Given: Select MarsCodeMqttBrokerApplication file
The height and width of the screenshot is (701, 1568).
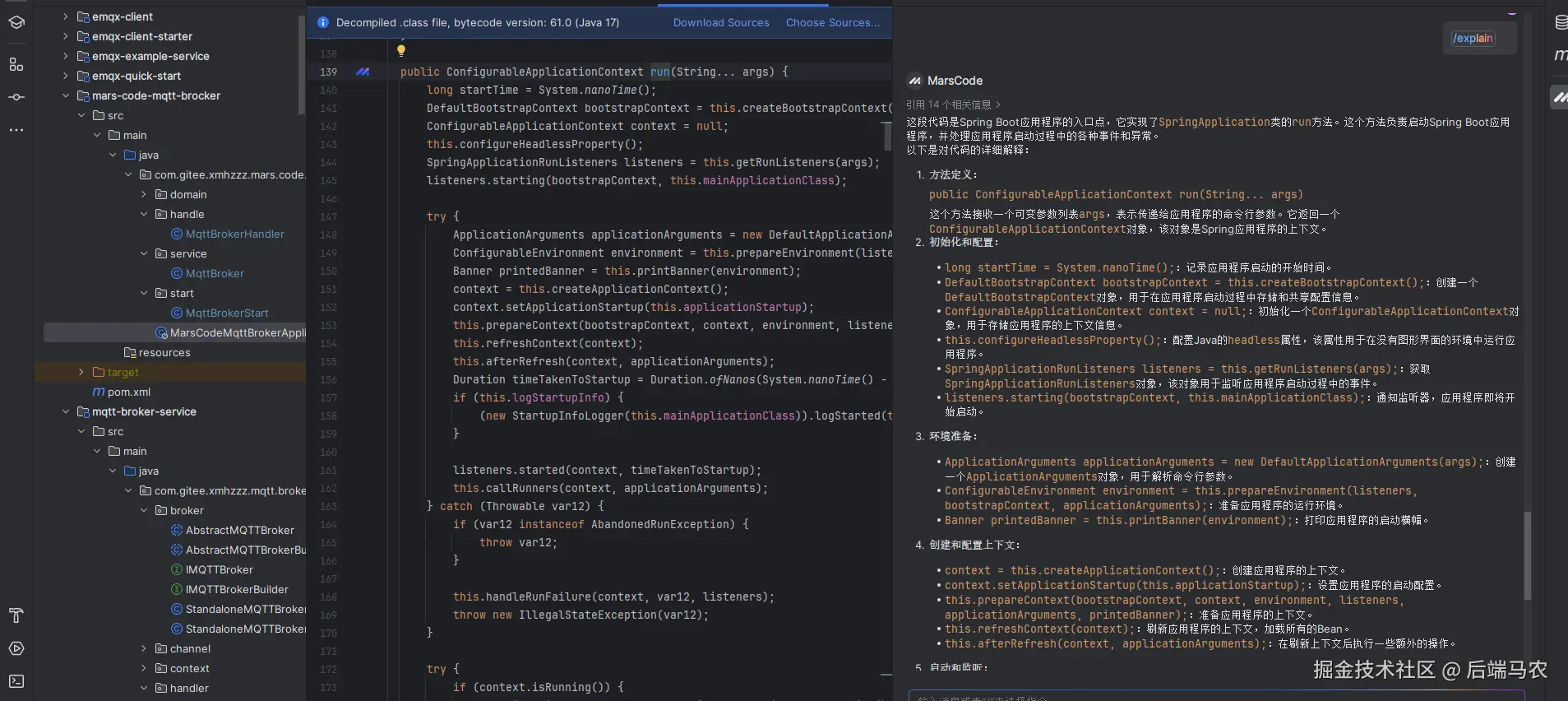Looking at the screenshot, I should click(x=230, y=332).
